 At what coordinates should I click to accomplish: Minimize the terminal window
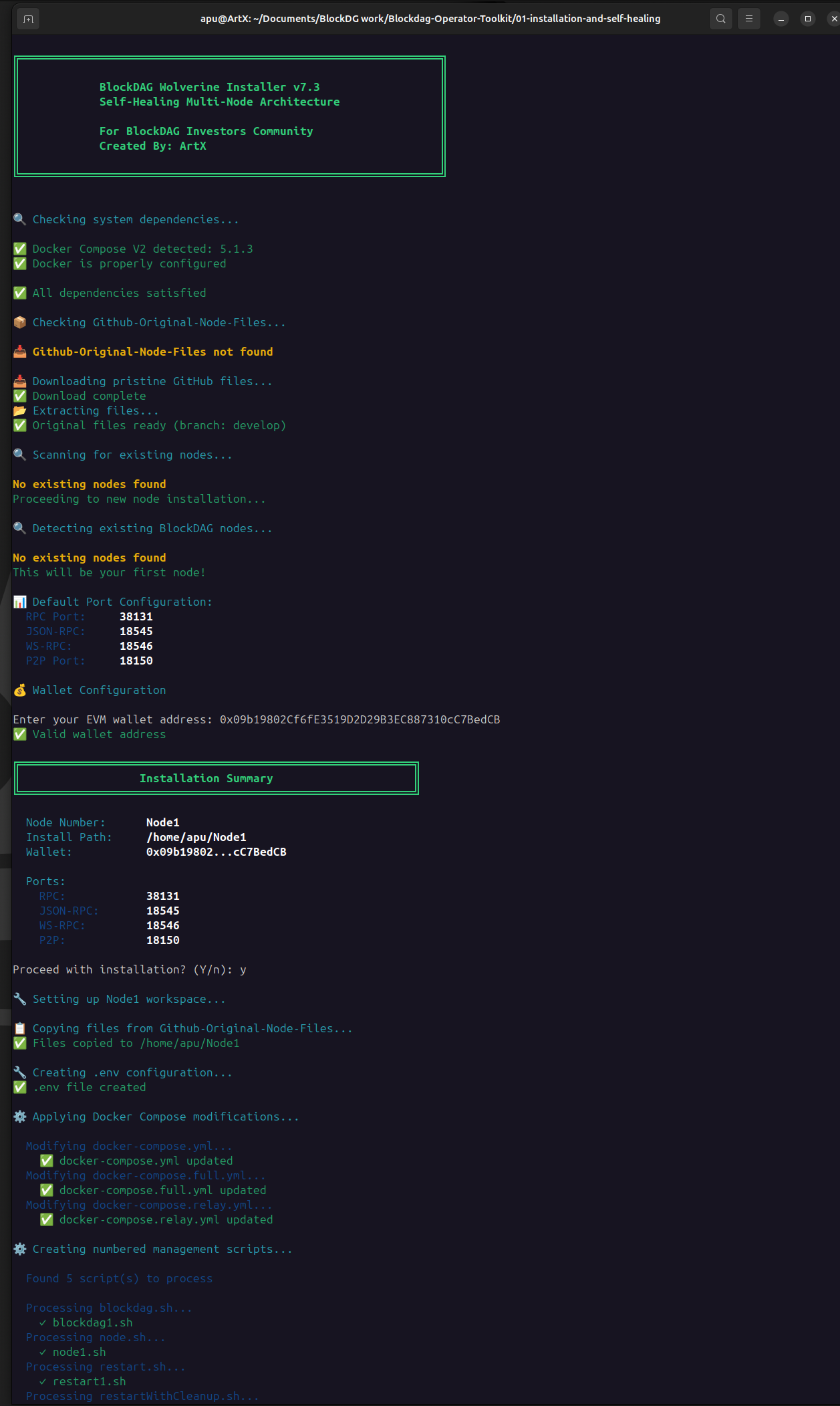pyautogui.click(x=781, y=19)
